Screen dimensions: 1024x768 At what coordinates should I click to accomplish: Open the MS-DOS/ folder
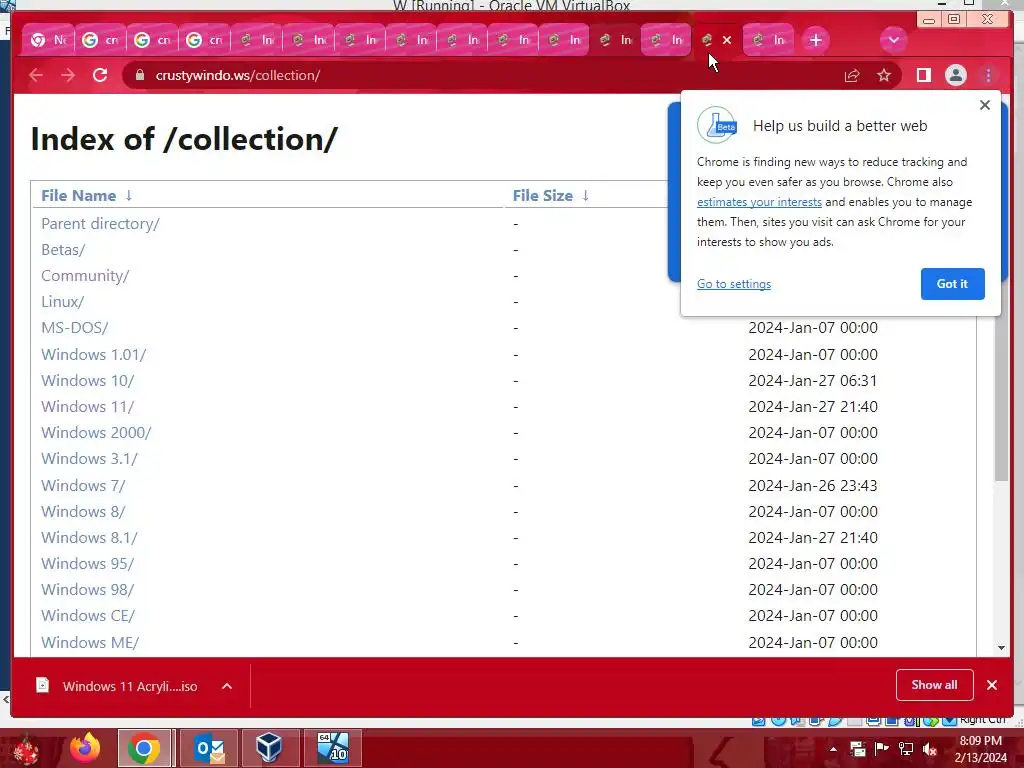(74, 328)
